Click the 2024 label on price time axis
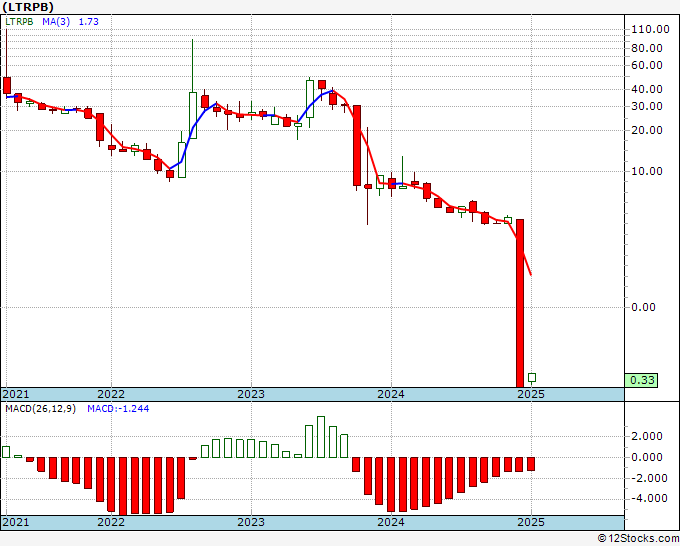 [x=391, y=394]
